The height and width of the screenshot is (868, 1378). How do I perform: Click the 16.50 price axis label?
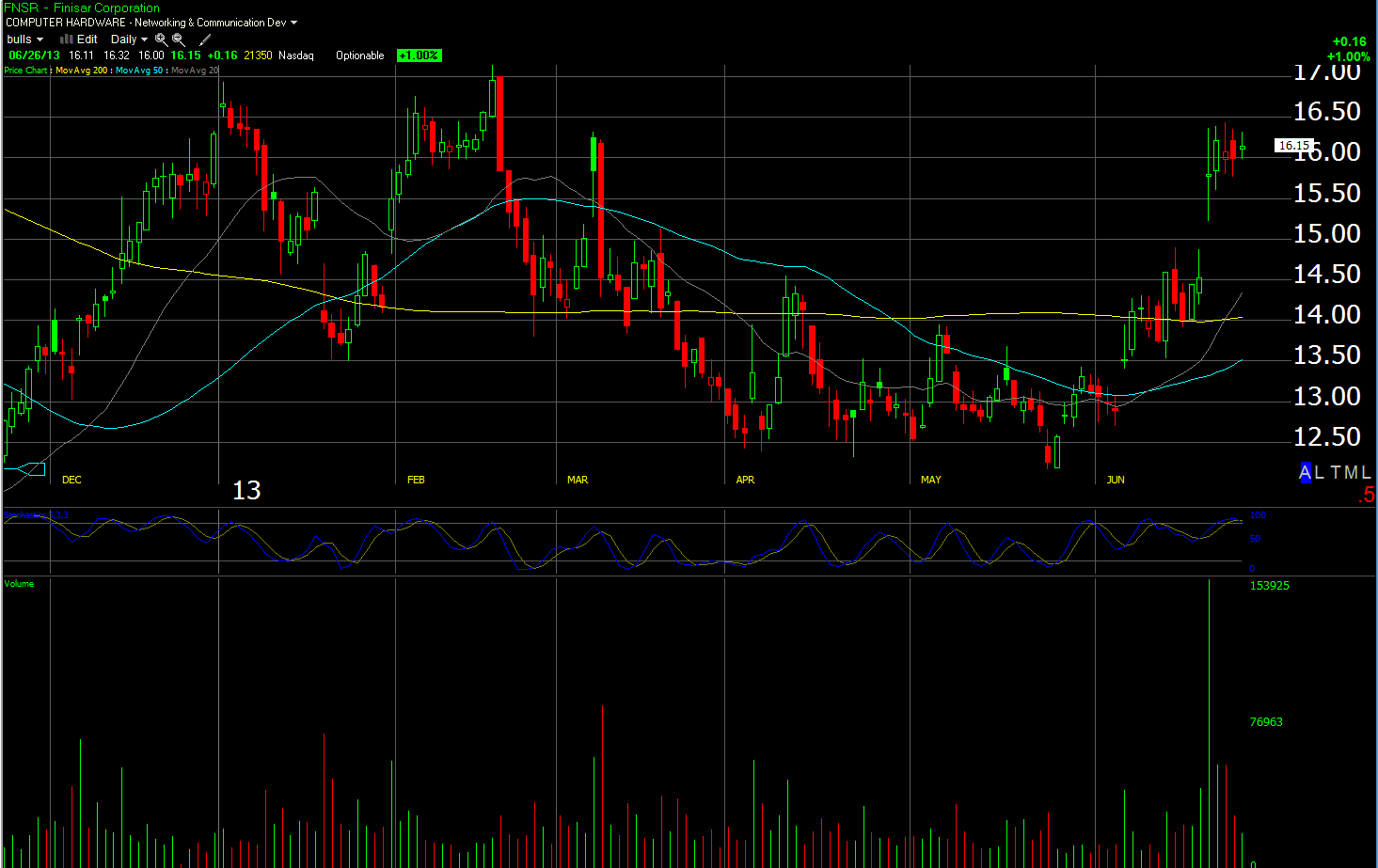[1326, 111]
